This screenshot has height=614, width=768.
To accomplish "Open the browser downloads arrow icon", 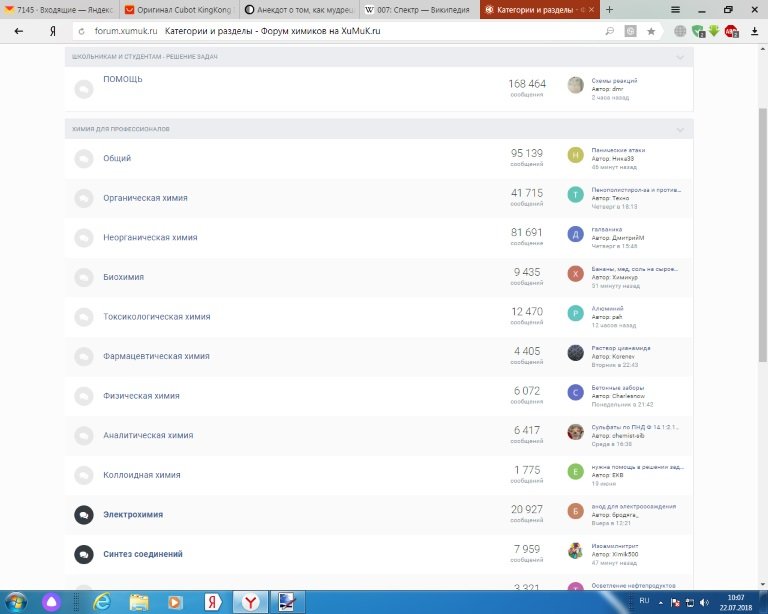I will (x=713, y=31).
